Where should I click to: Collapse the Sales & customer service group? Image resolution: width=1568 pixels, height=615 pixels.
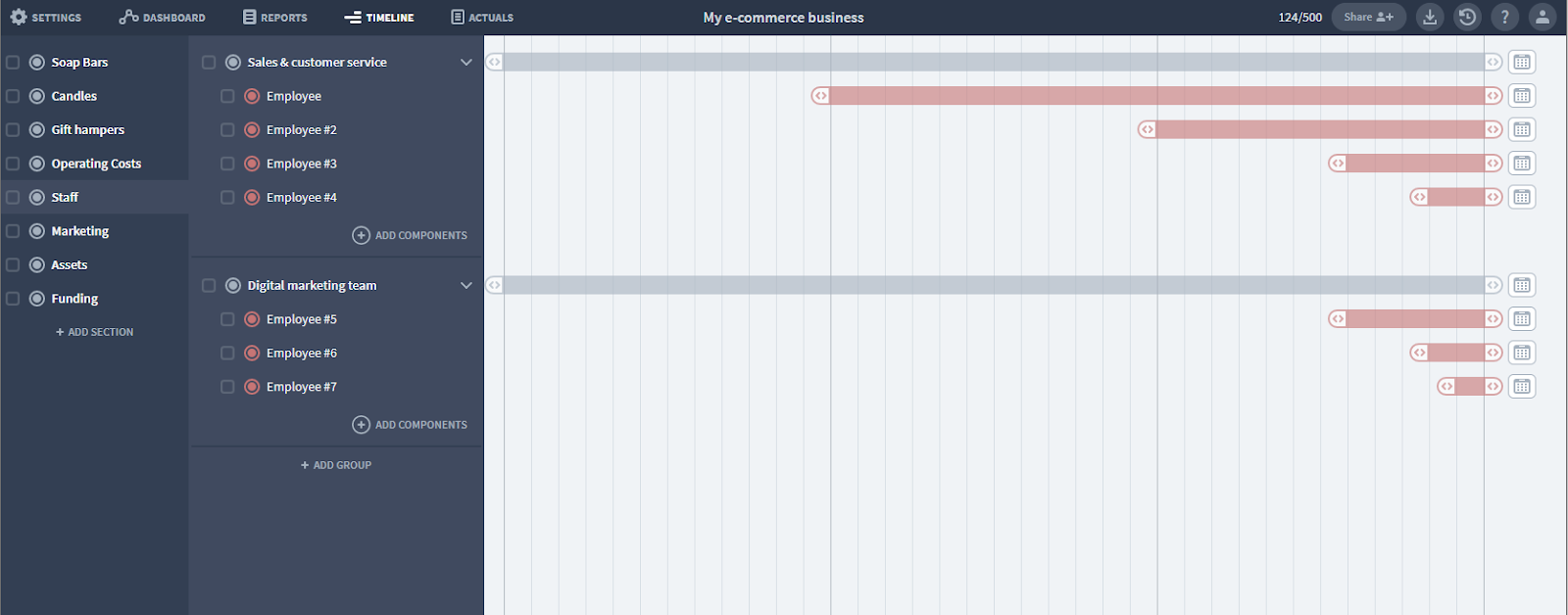click(466, 62)
